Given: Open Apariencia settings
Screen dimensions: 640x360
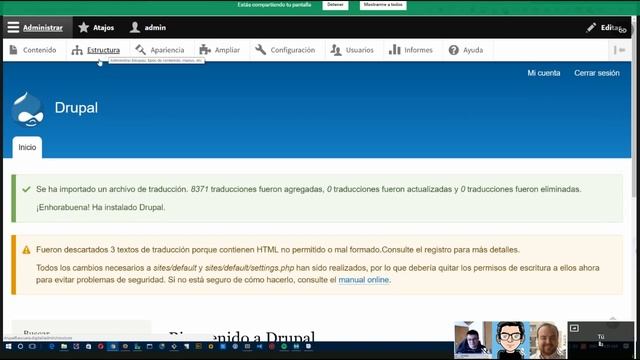Looking at the screenshot, I should coord(160,50).
